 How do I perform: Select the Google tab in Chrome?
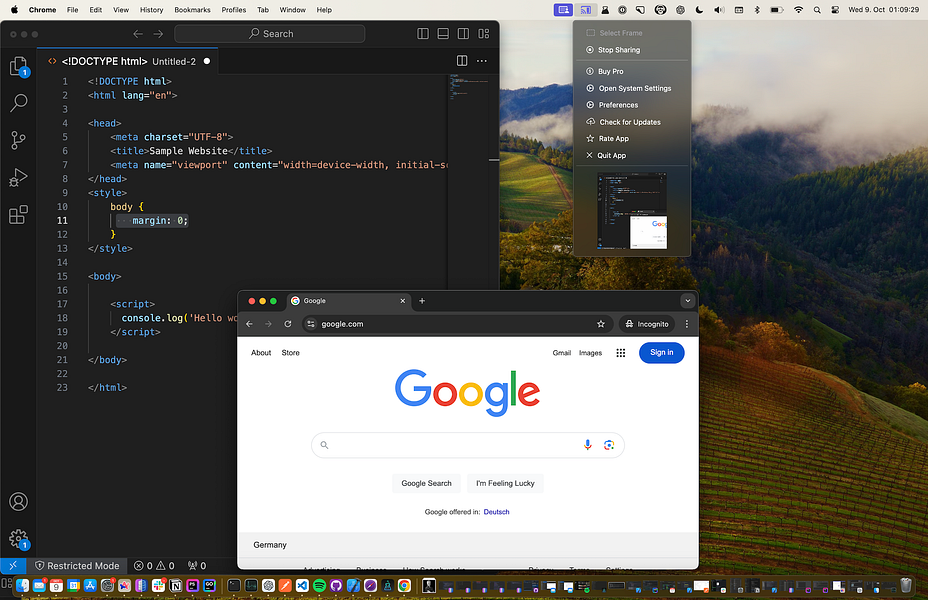pos(348,301)
